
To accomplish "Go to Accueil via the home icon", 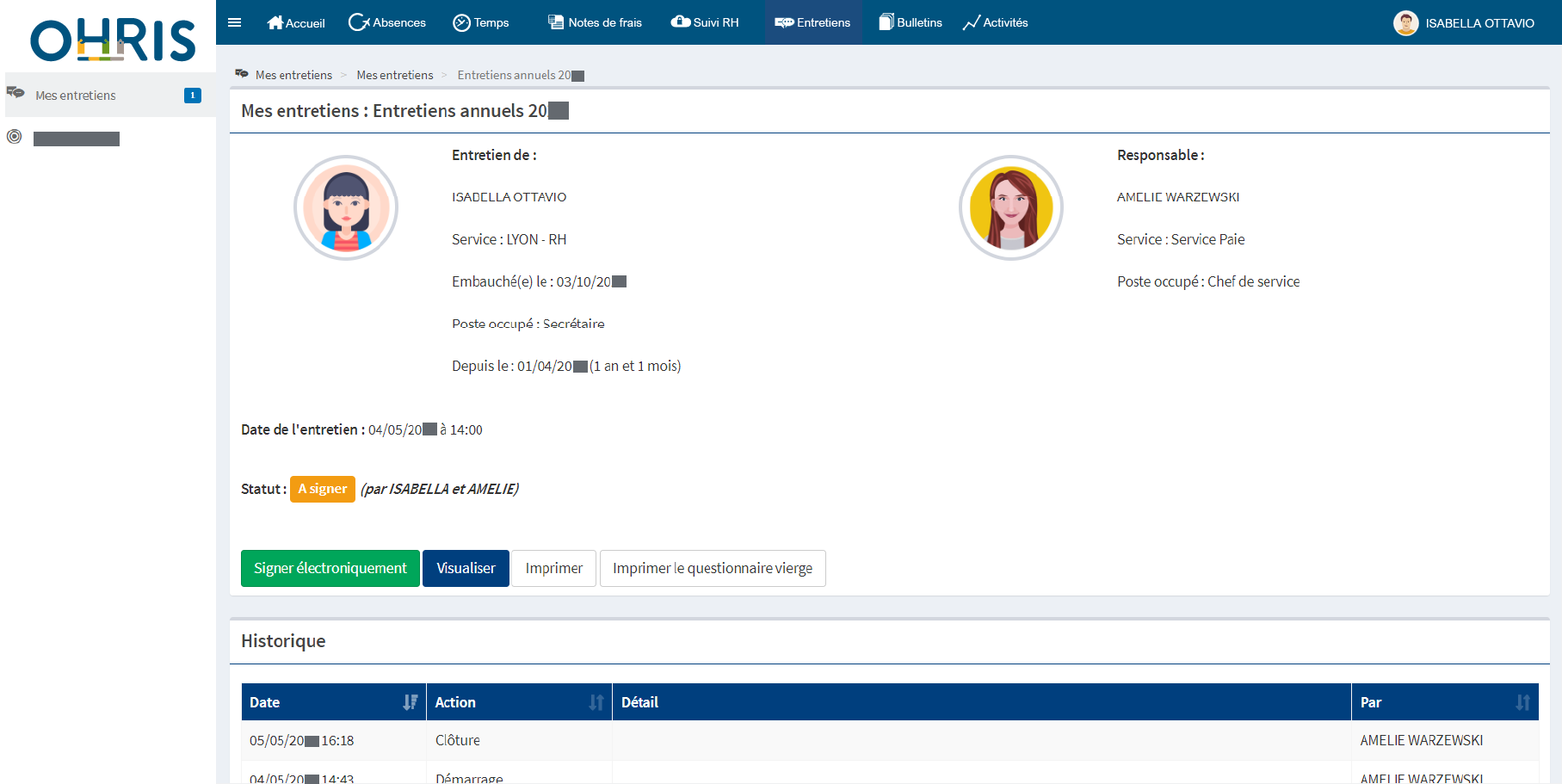I will [295, 22].
